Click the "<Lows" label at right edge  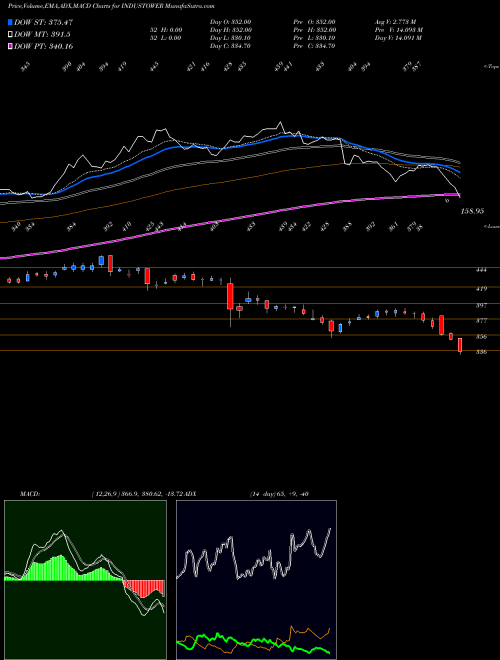(491, 226)
